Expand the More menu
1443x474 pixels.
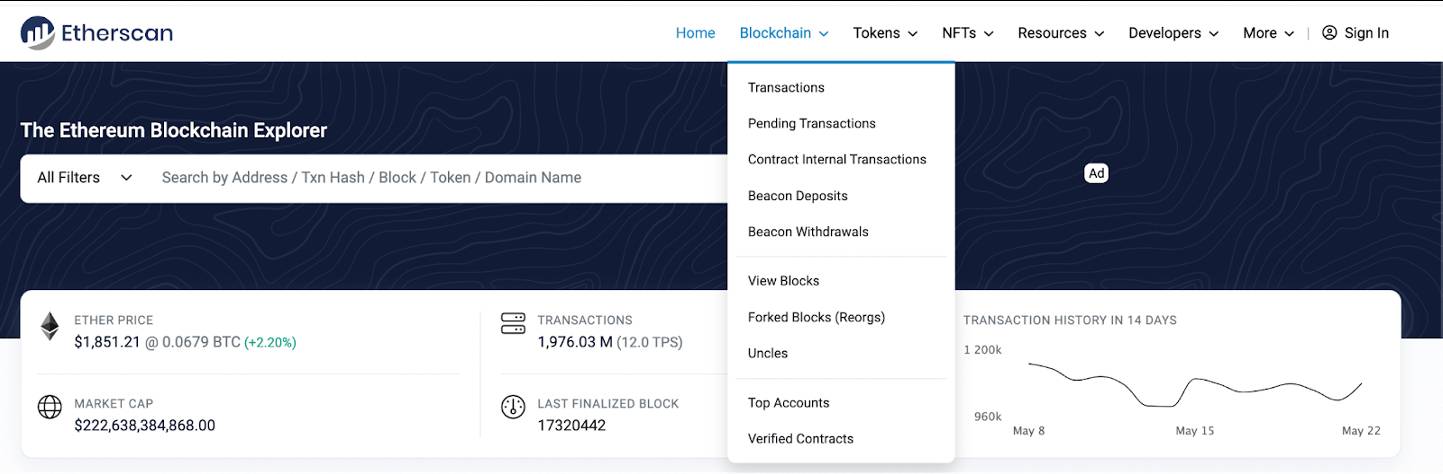[x=1269, y=33]
